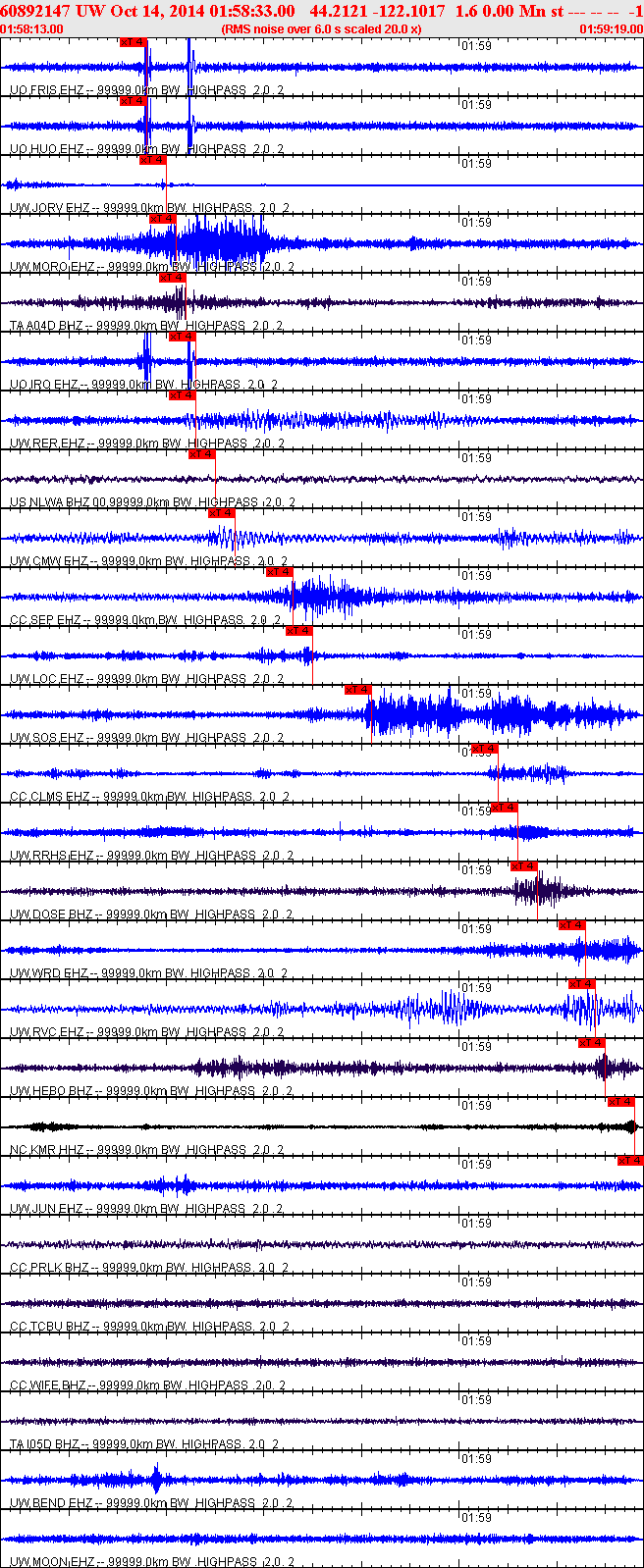The width and height of the screenshot is (644, 1568).
Task: Click the UW.MOON EHZ waveform trace
Action: [322, 1539]
